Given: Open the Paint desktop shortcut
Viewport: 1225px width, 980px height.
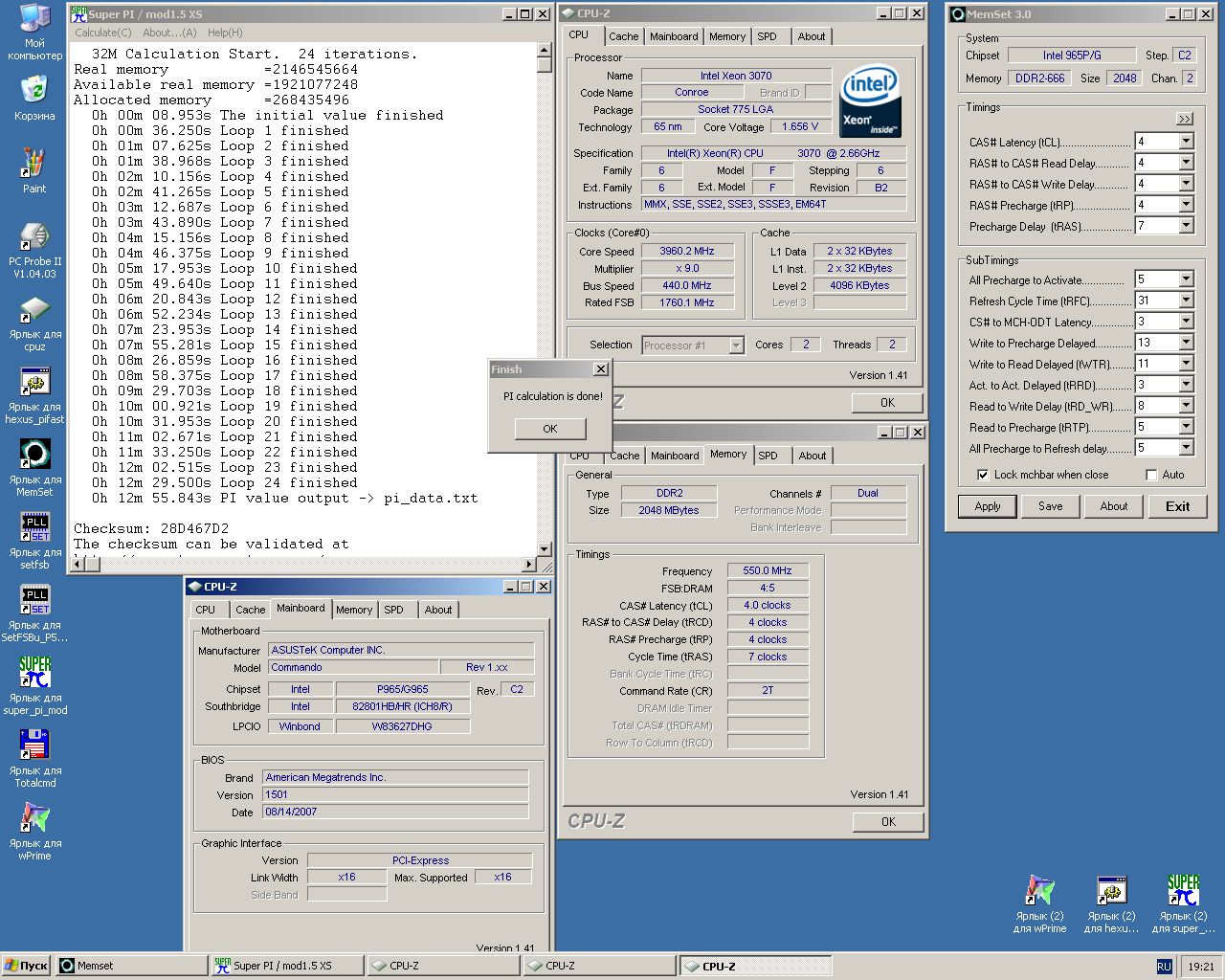Looking at the screenshot, I should pos(34,171).
